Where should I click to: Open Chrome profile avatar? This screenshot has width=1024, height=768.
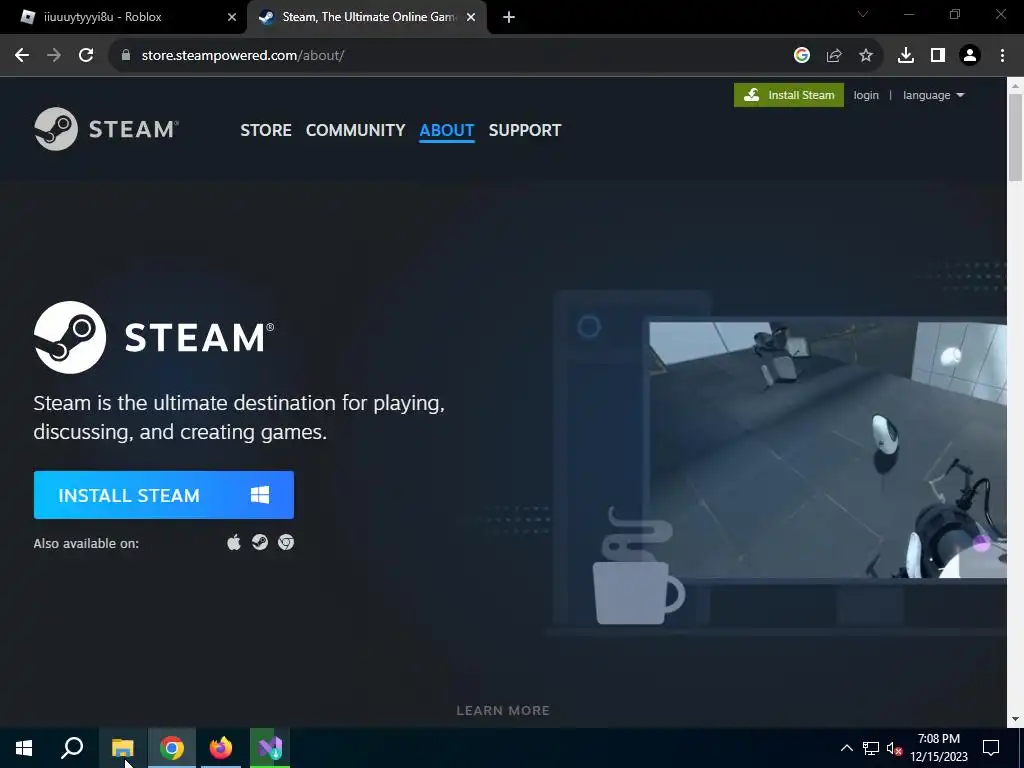970,56
